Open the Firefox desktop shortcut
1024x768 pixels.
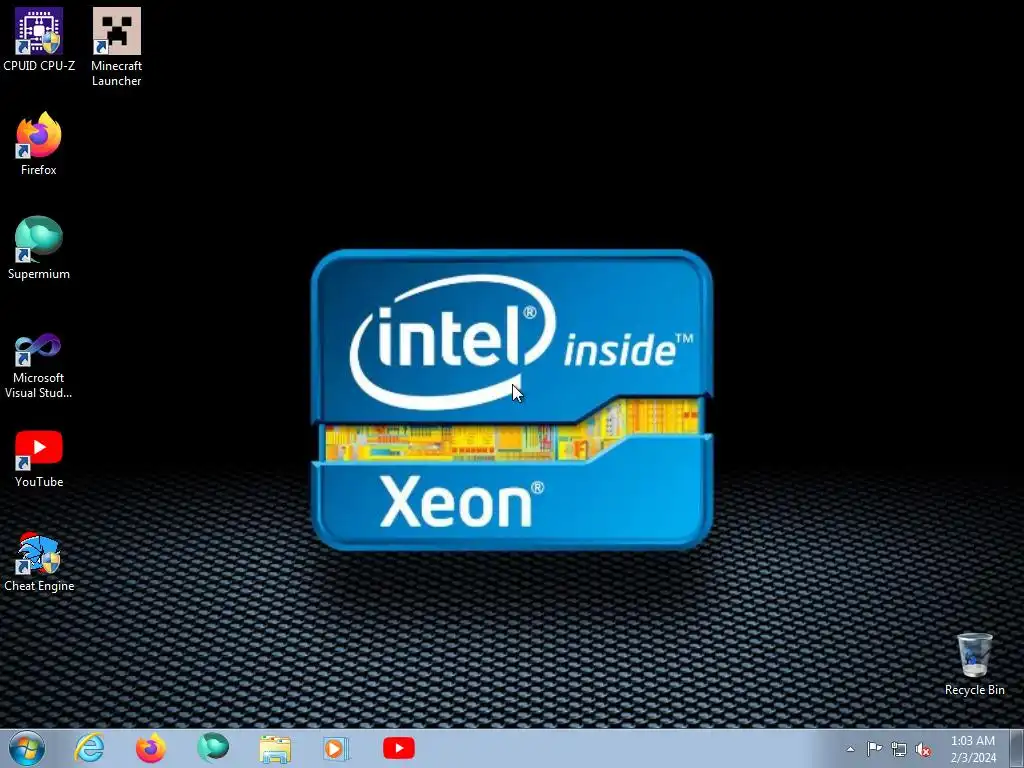39,144
